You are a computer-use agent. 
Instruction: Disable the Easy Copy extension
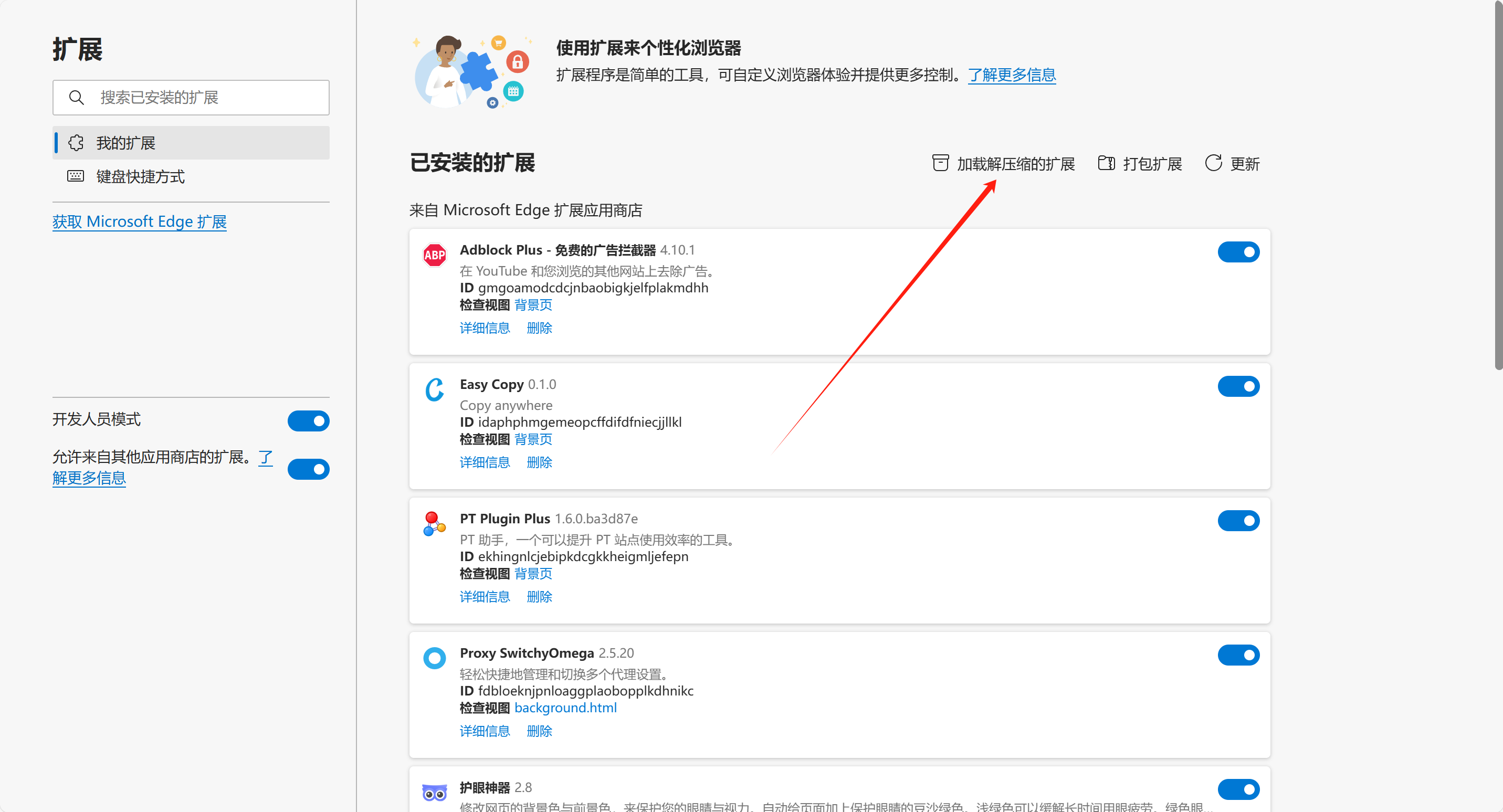click(1239, 386)
